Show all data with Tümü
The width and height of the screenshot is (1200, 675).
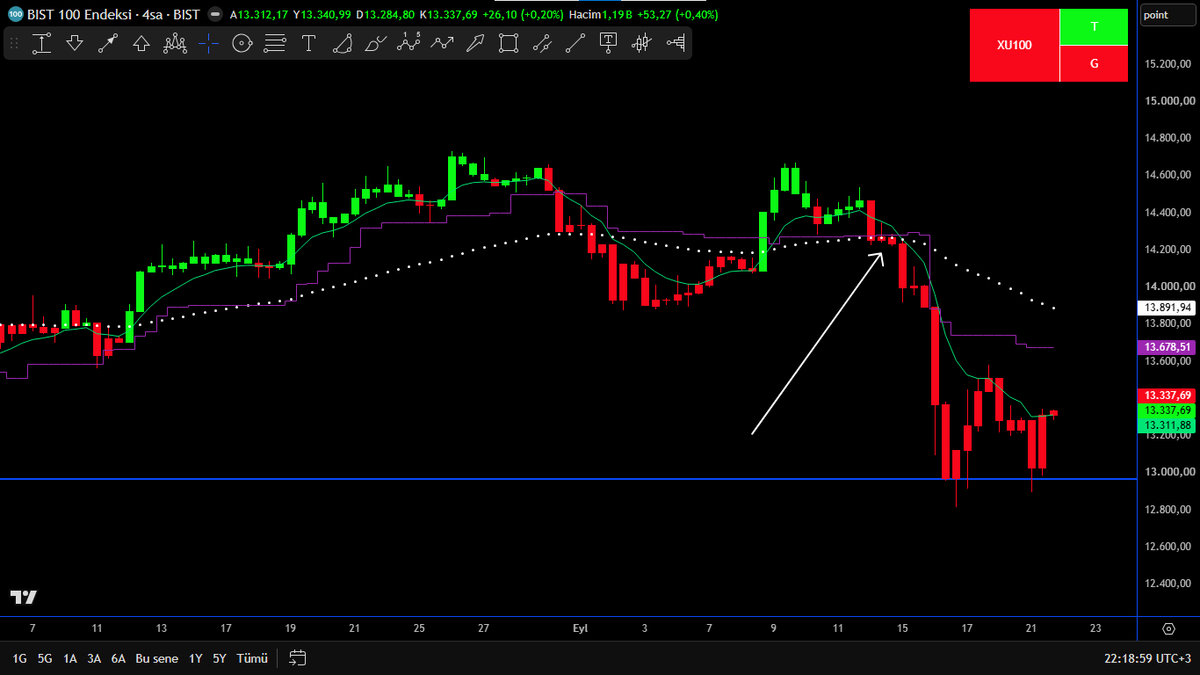tap(252, 658)
